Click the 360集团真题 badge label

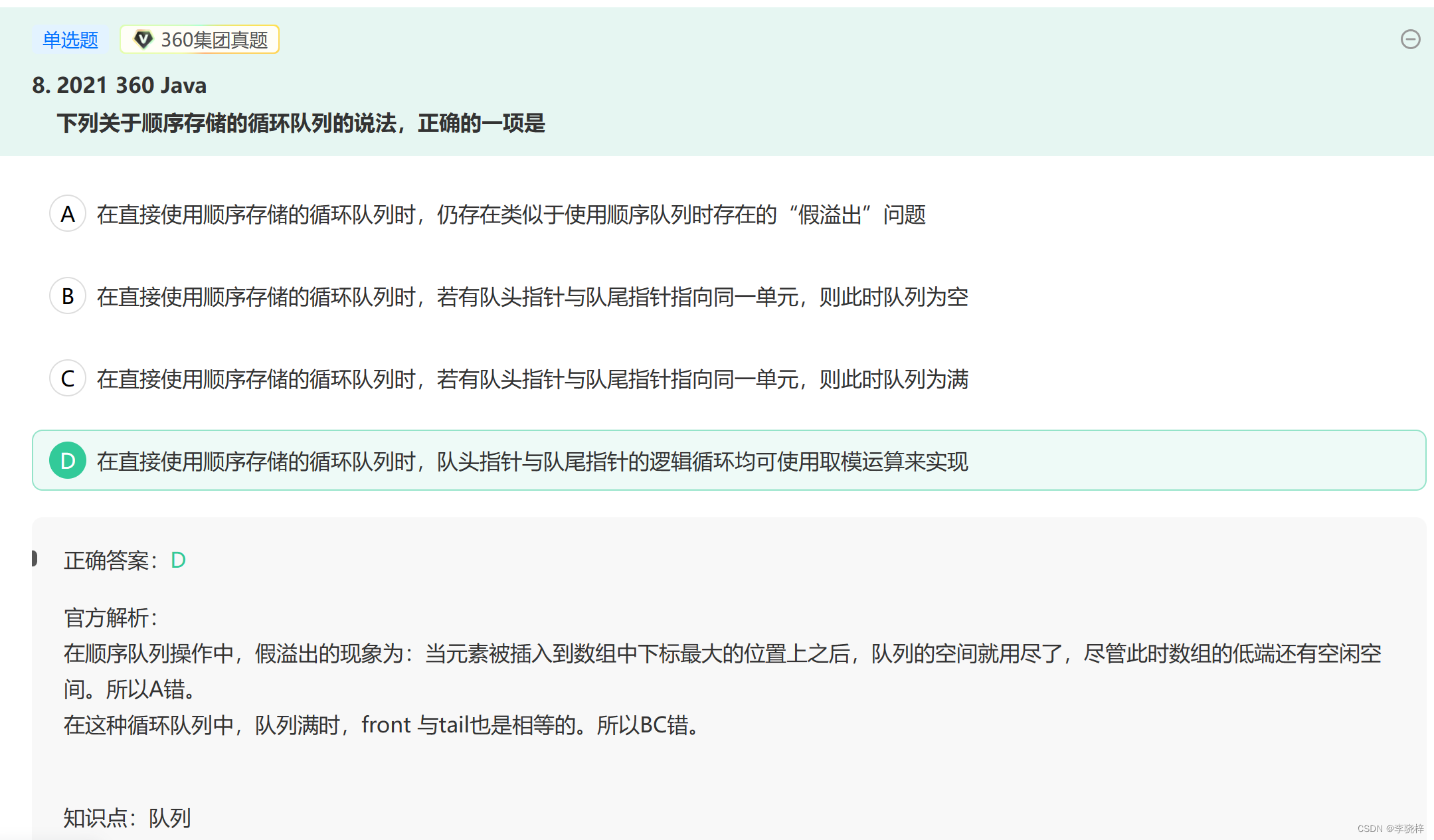click(214, 40)
